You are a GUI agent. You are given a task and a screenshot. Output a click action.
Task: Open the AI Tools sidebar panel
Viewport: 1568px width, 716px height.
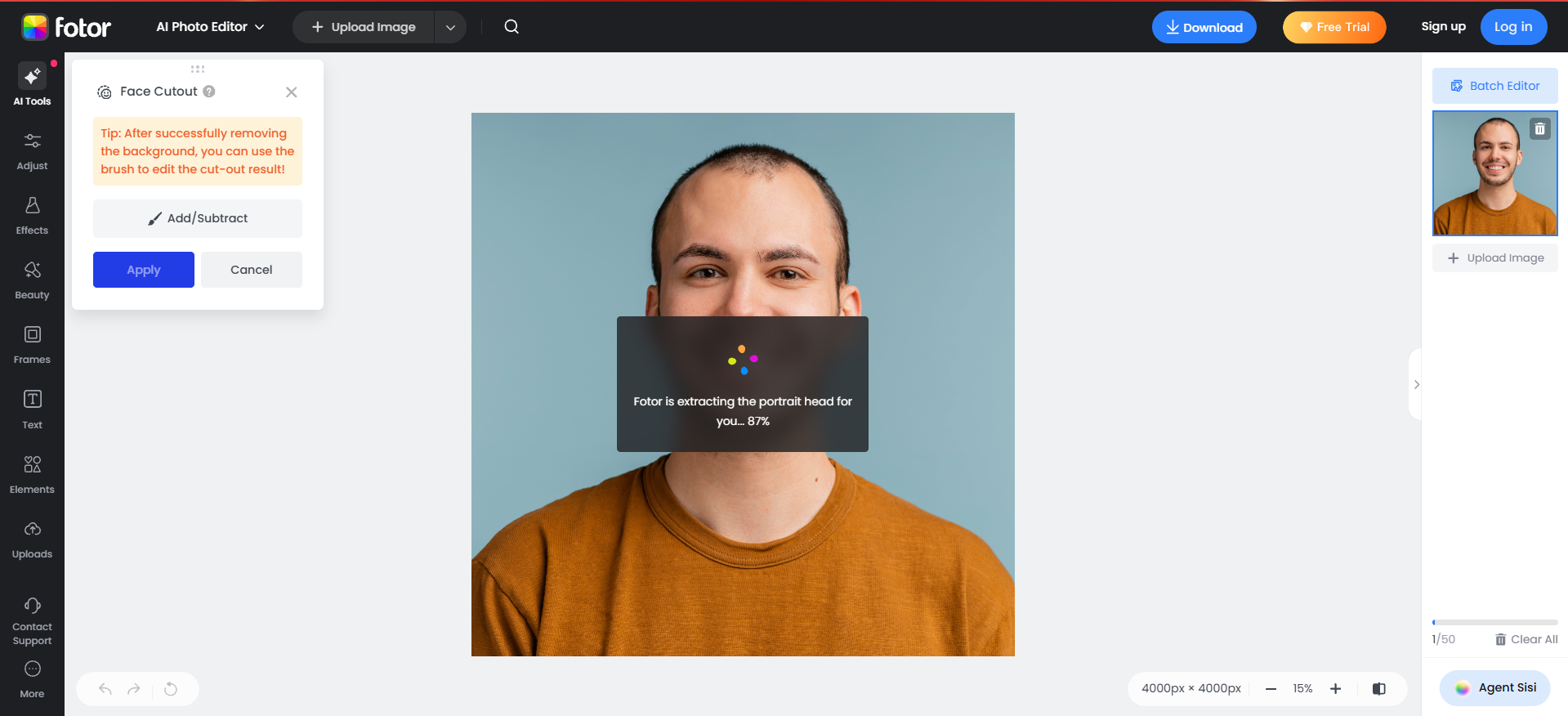pos(32,85)
